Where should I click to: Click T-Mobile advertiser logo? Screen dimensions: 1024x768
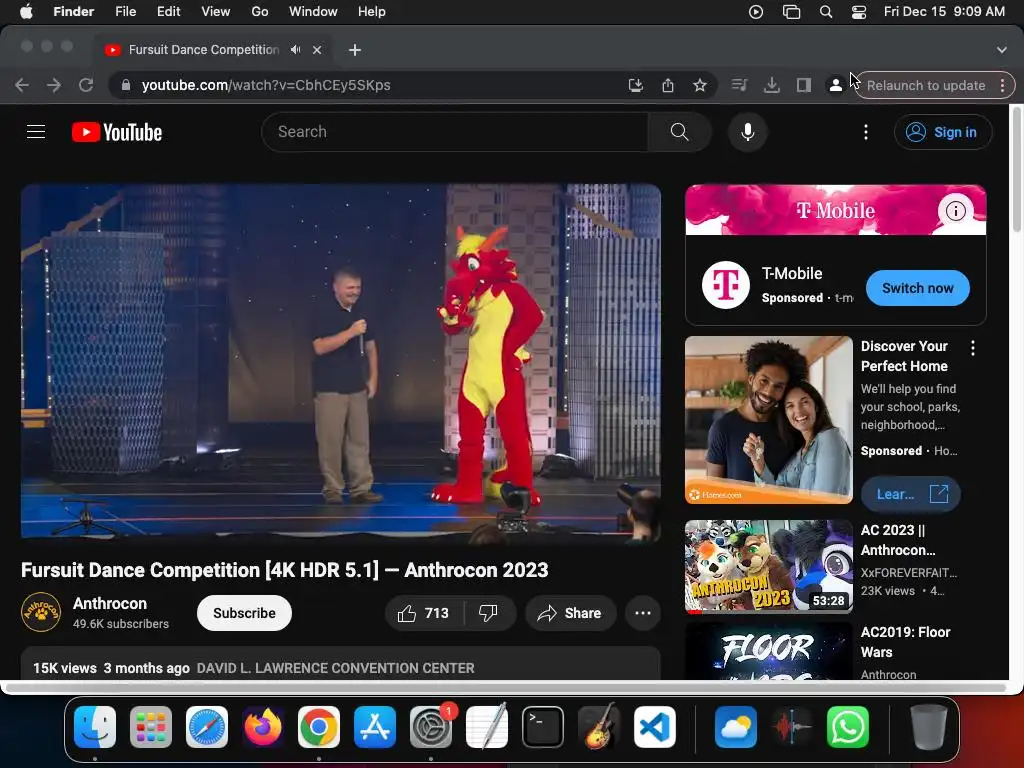[x=726, y=285]
